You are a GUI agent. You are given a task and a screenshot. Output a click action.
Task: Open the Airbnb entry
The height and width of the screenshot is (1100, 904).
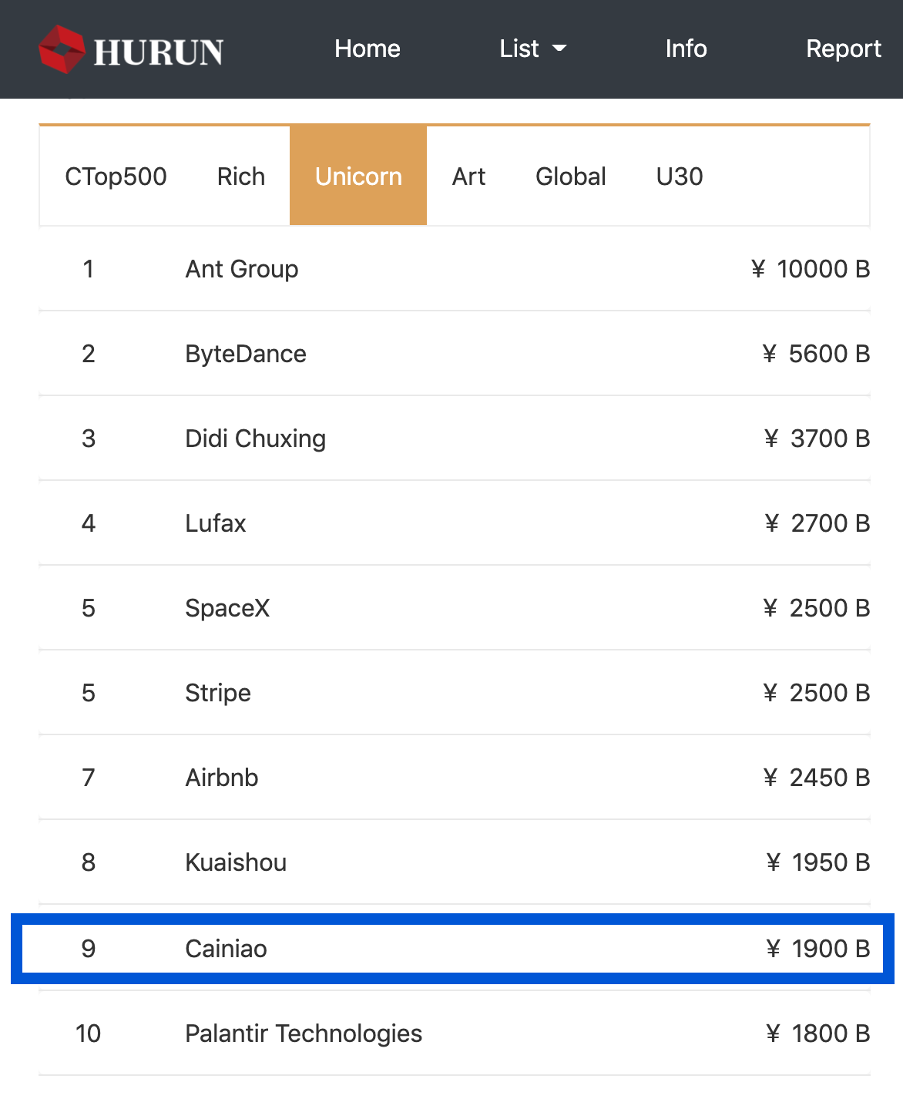pyautogui.click(x=454, y=777)
